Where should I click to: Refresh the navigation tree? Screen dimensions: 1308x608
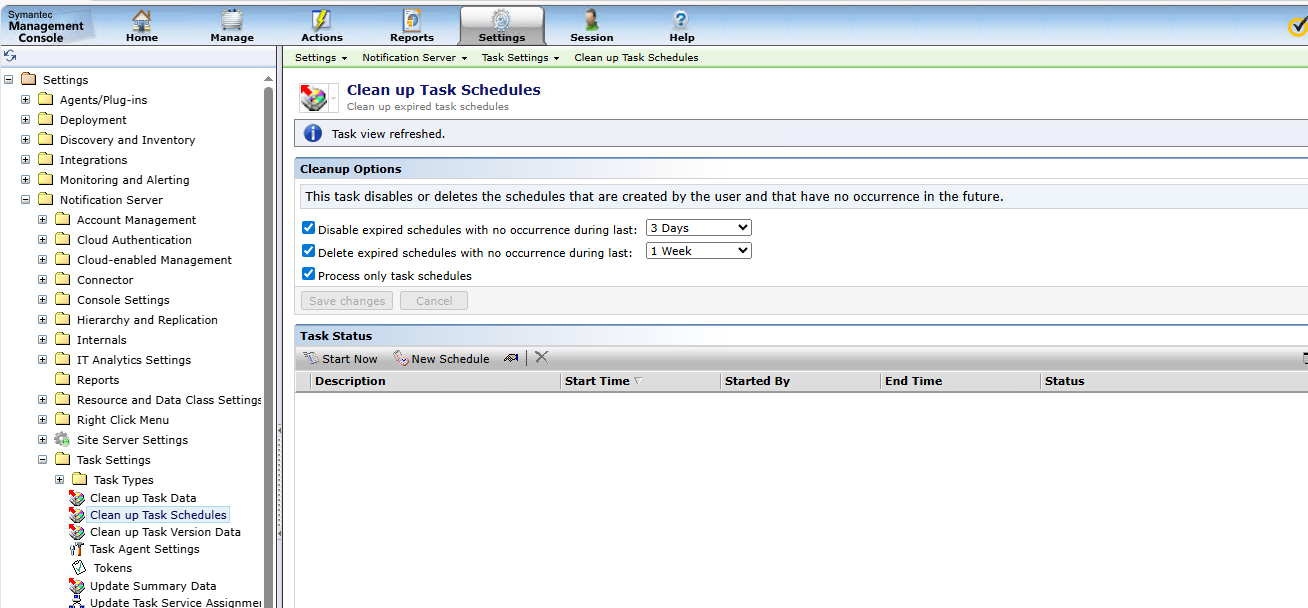tap(10, 56)
